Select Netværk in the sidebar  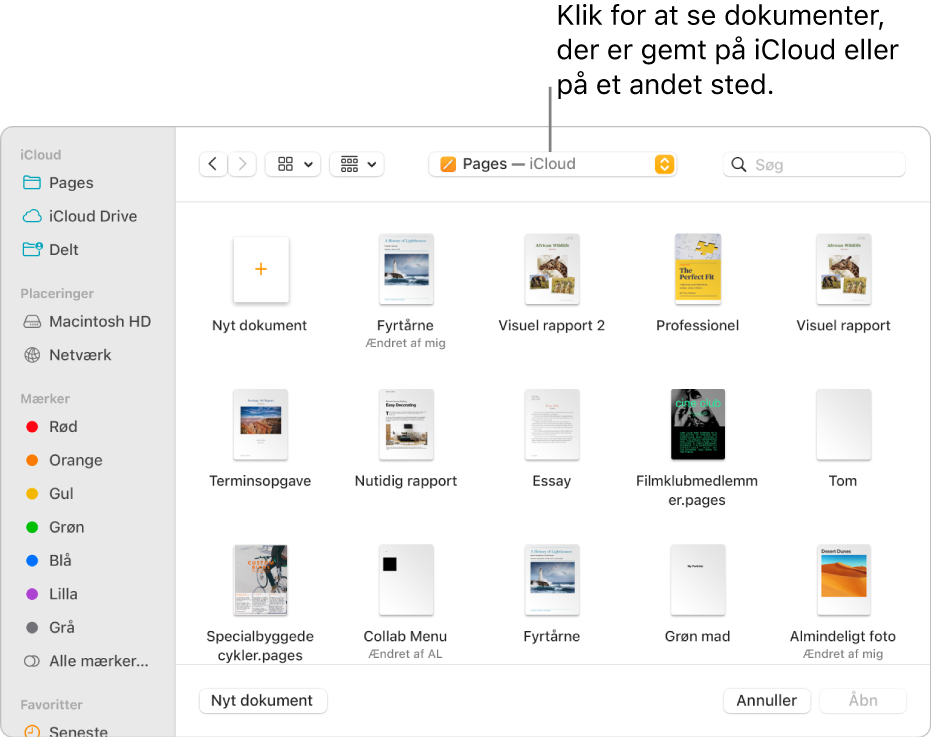tap(80, 355)
